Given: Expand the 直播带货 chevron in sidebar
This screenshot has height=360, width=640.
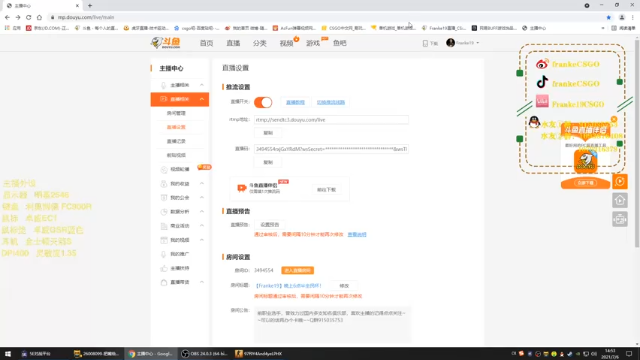Looking at the screenshot, I should 202,282.
